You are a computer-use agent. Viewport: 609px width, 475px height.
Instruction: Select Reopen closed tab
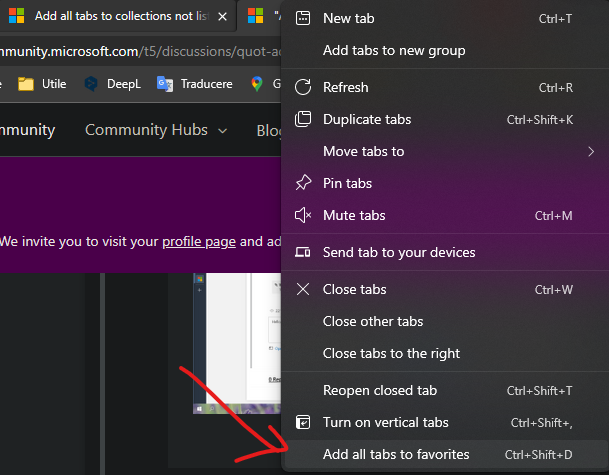380,390
